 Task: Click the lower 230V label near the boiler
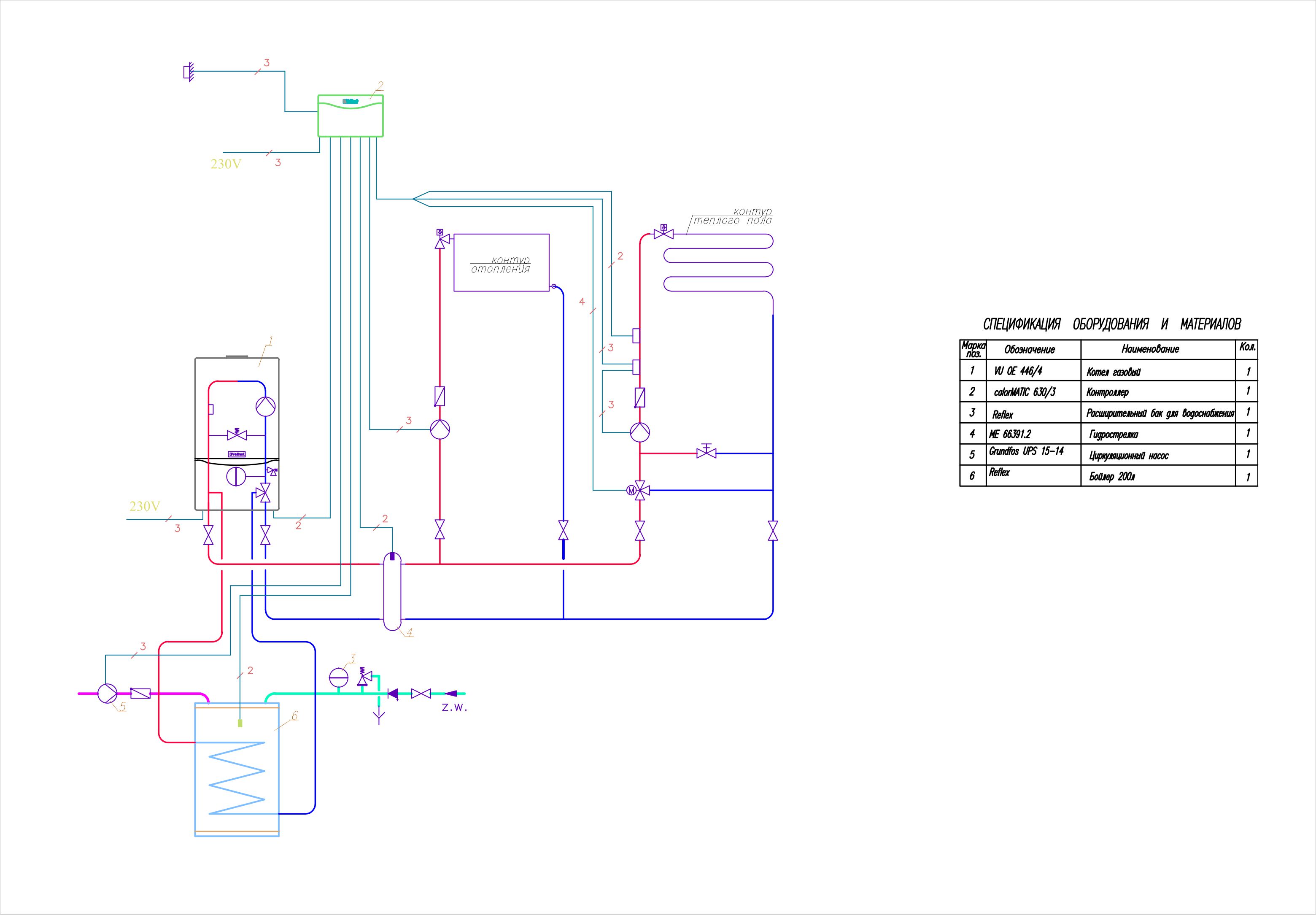coord(144,506)
